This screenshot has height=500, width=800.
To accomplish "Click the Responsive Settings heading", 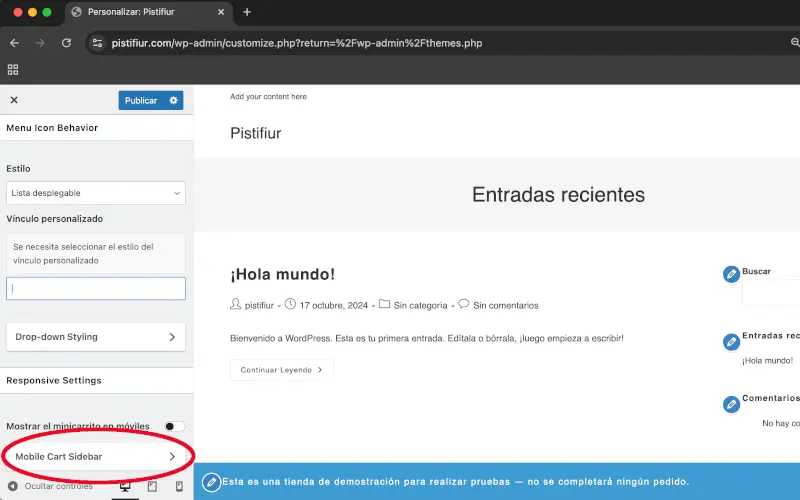I will pos(54,381).
